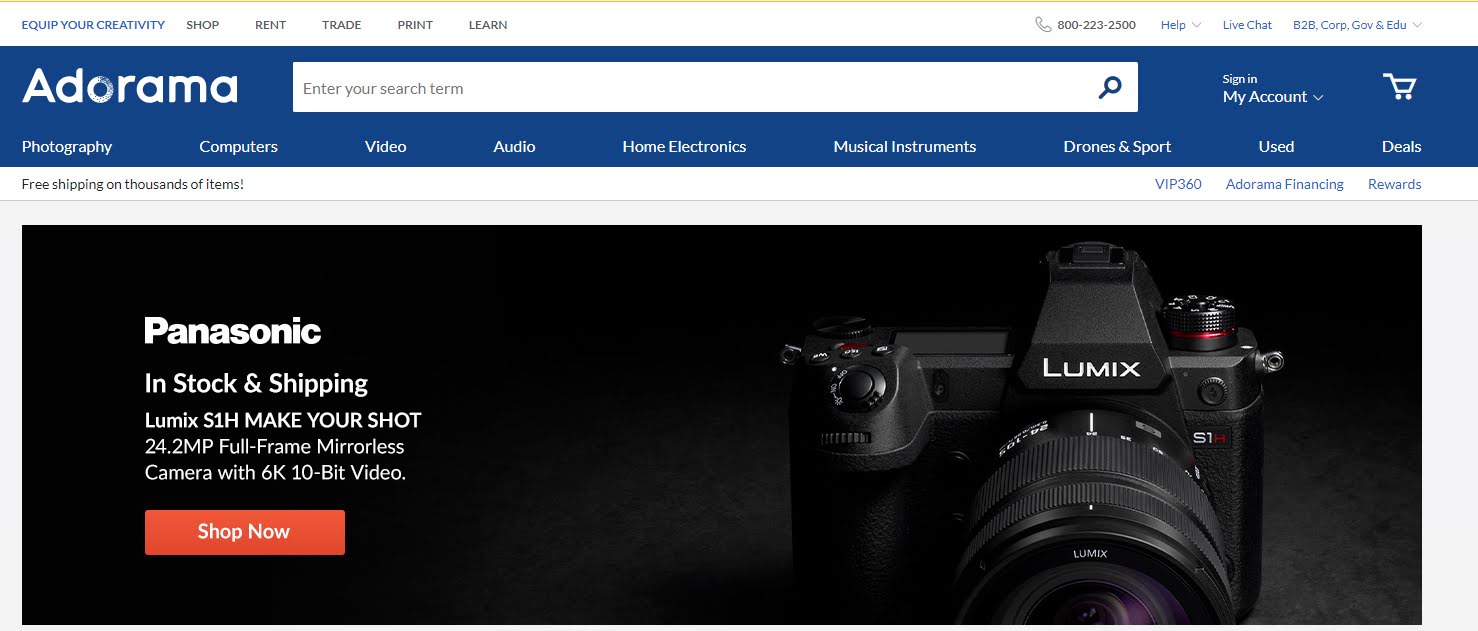Open the RENT top link
This screenshot has width=1478, height=631.
point(270,25)
